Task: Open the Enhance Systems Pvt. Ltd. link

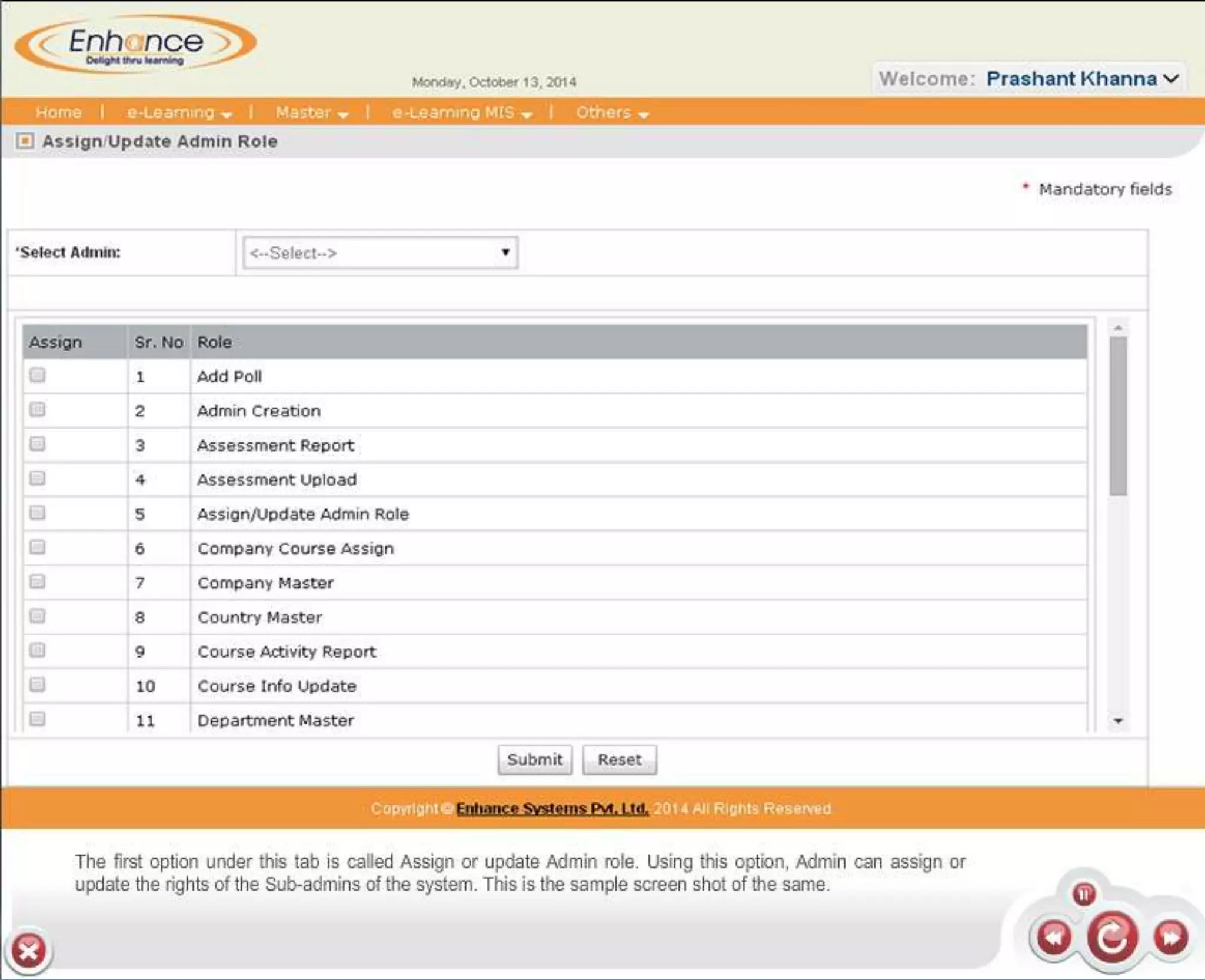Action: click(x=552, y=808)
